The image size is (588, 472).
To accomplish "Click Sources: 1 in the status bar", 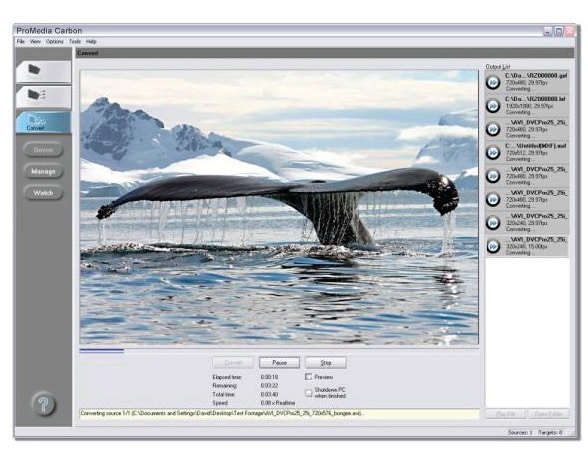I will (520, 432).
